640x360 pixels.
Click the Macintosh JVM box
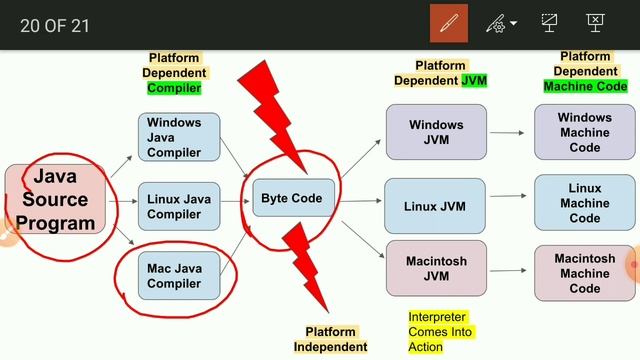click(436, 268)
